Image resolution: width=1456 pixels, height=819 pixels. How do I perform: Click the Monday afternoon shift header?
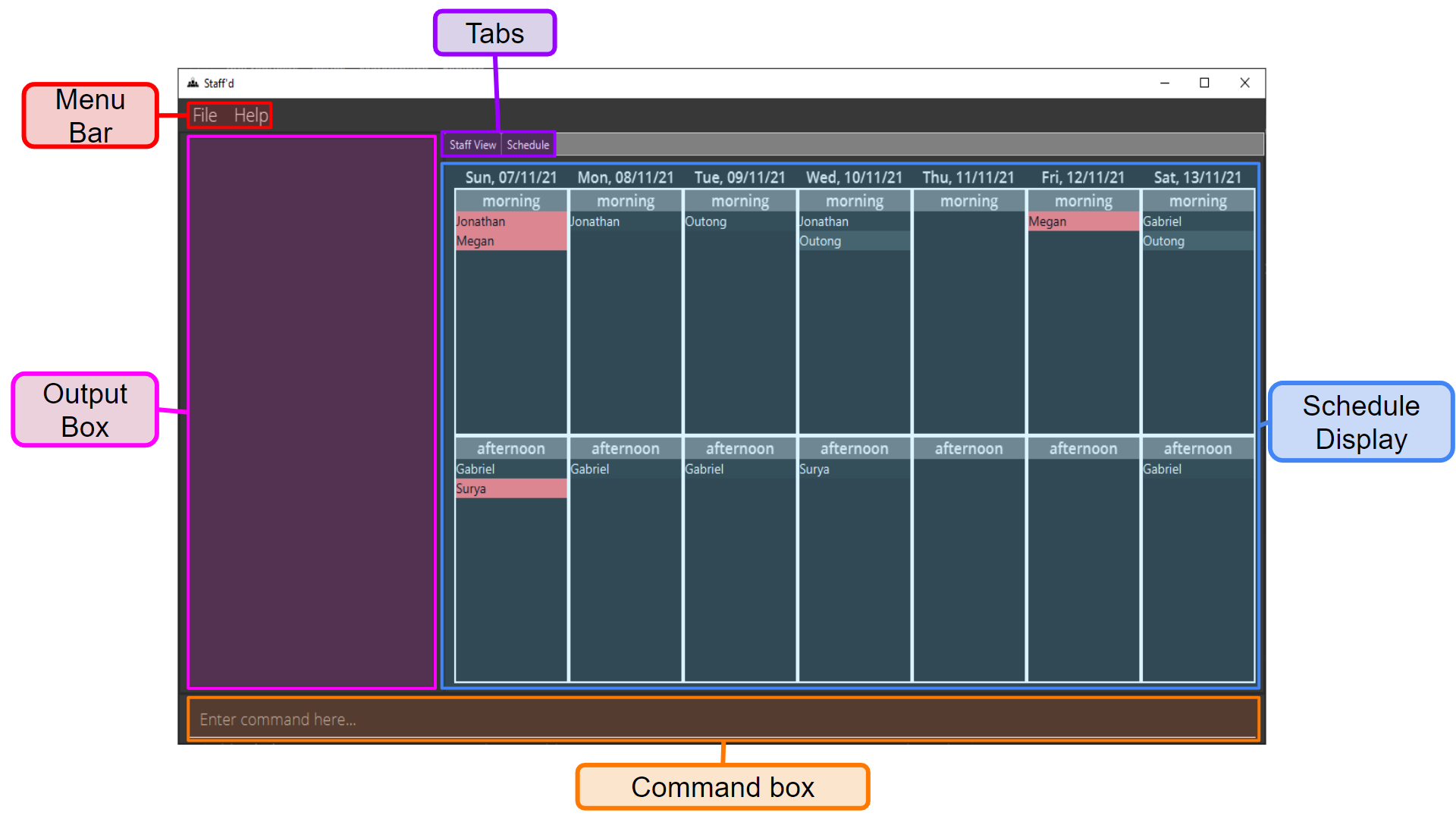[x=626, y=449]
